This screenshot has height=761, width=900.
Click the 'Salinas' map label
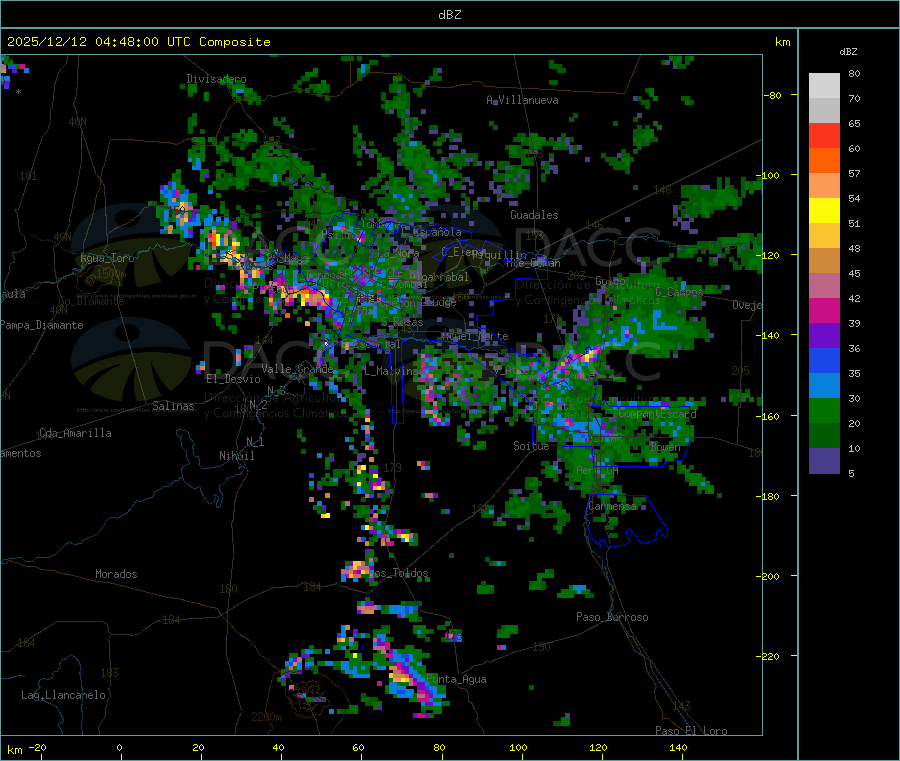[173, 406]
